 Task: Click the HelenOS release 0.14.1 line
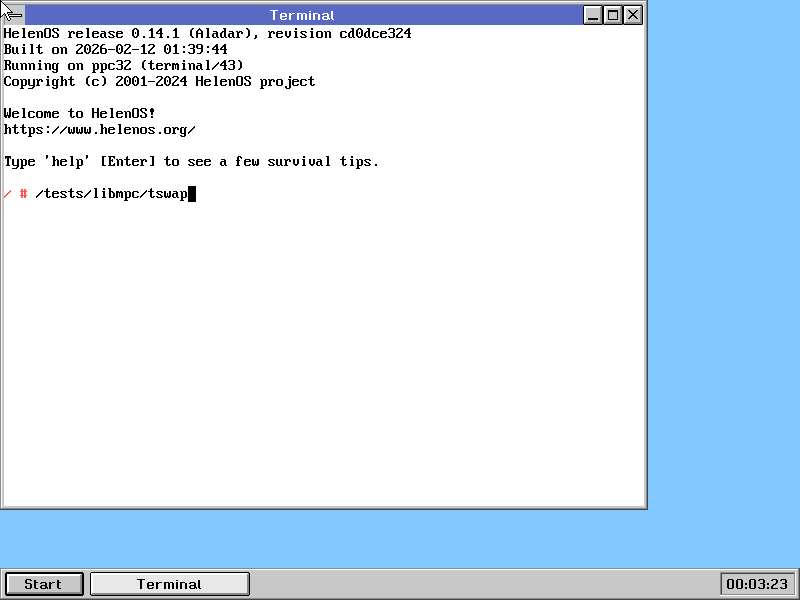click(207, 34)
